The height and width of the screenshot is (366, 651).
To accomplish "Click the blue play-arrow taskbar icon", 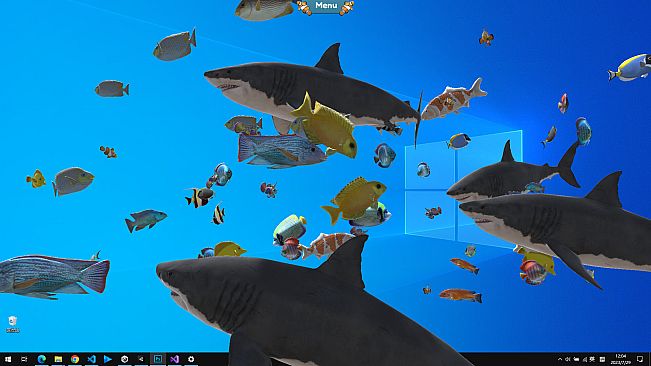I will (108, 359).
